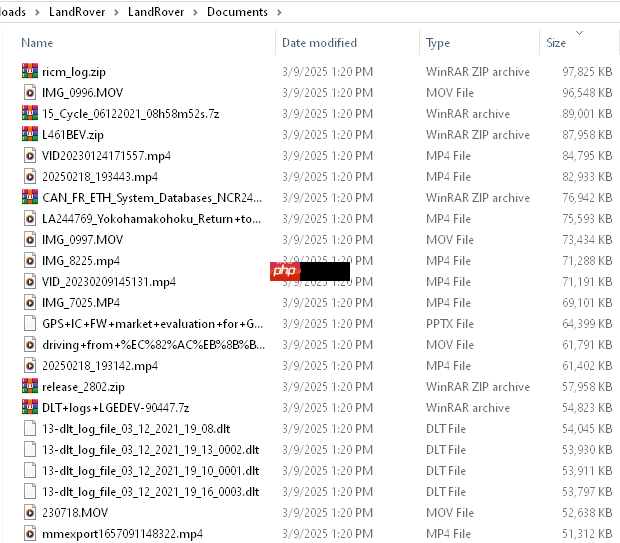Sort files by the Name column header
620x543 pixels.
(37, 43)
